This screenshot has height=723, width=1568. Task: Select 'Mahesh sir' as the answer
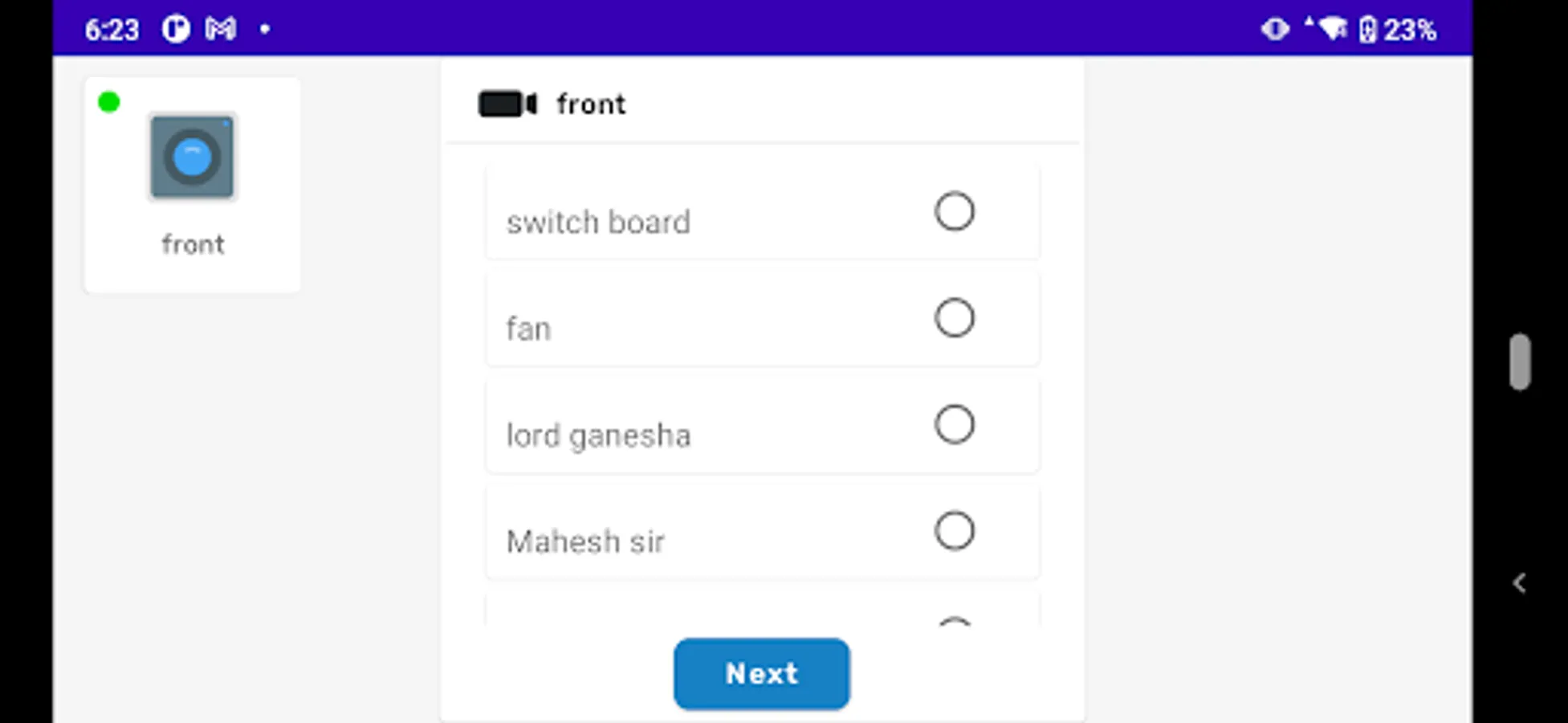pos(954,530)
